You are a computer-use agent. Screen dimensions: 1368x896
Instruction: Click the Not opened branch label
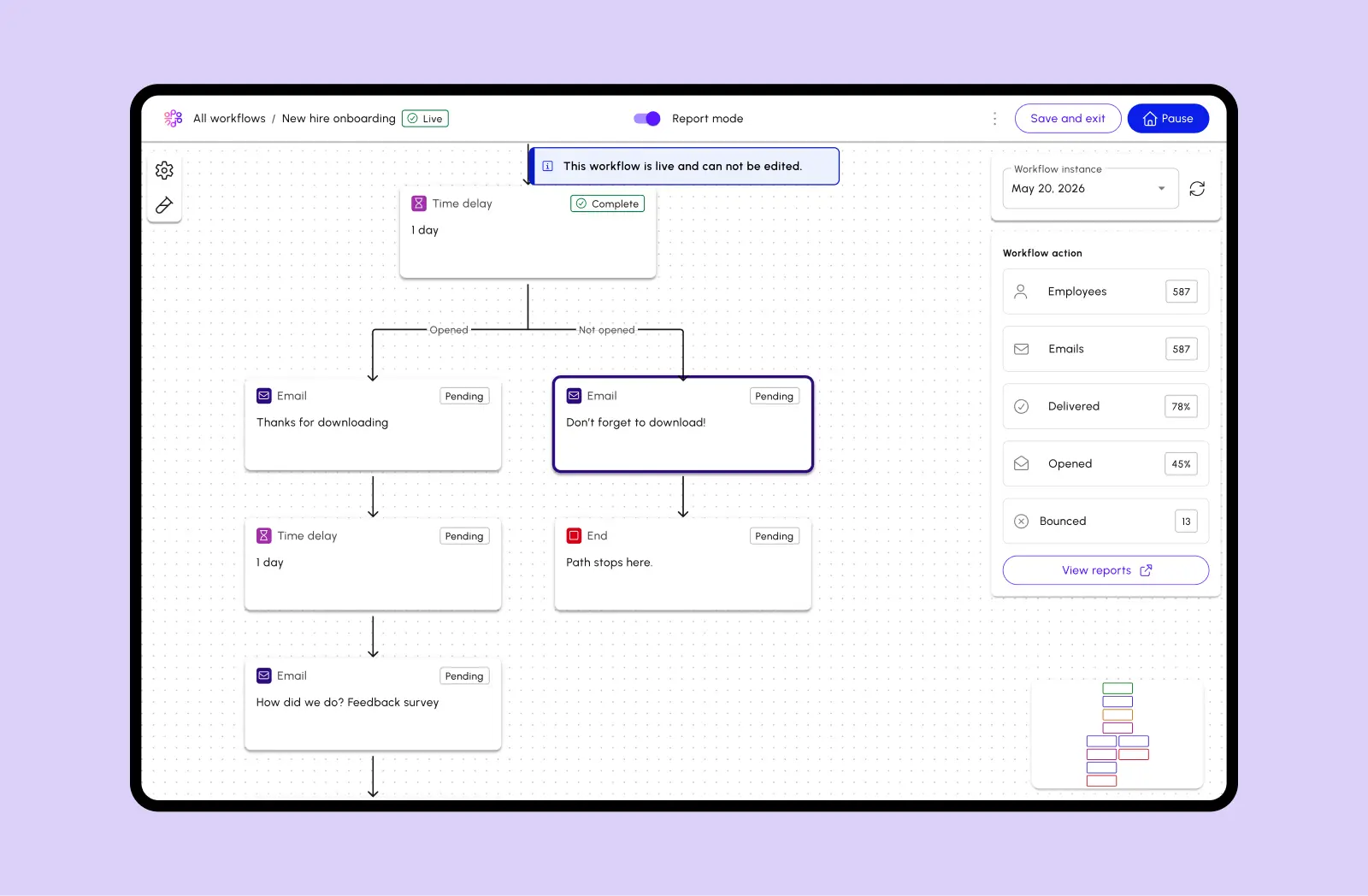[x=607, y=330]
